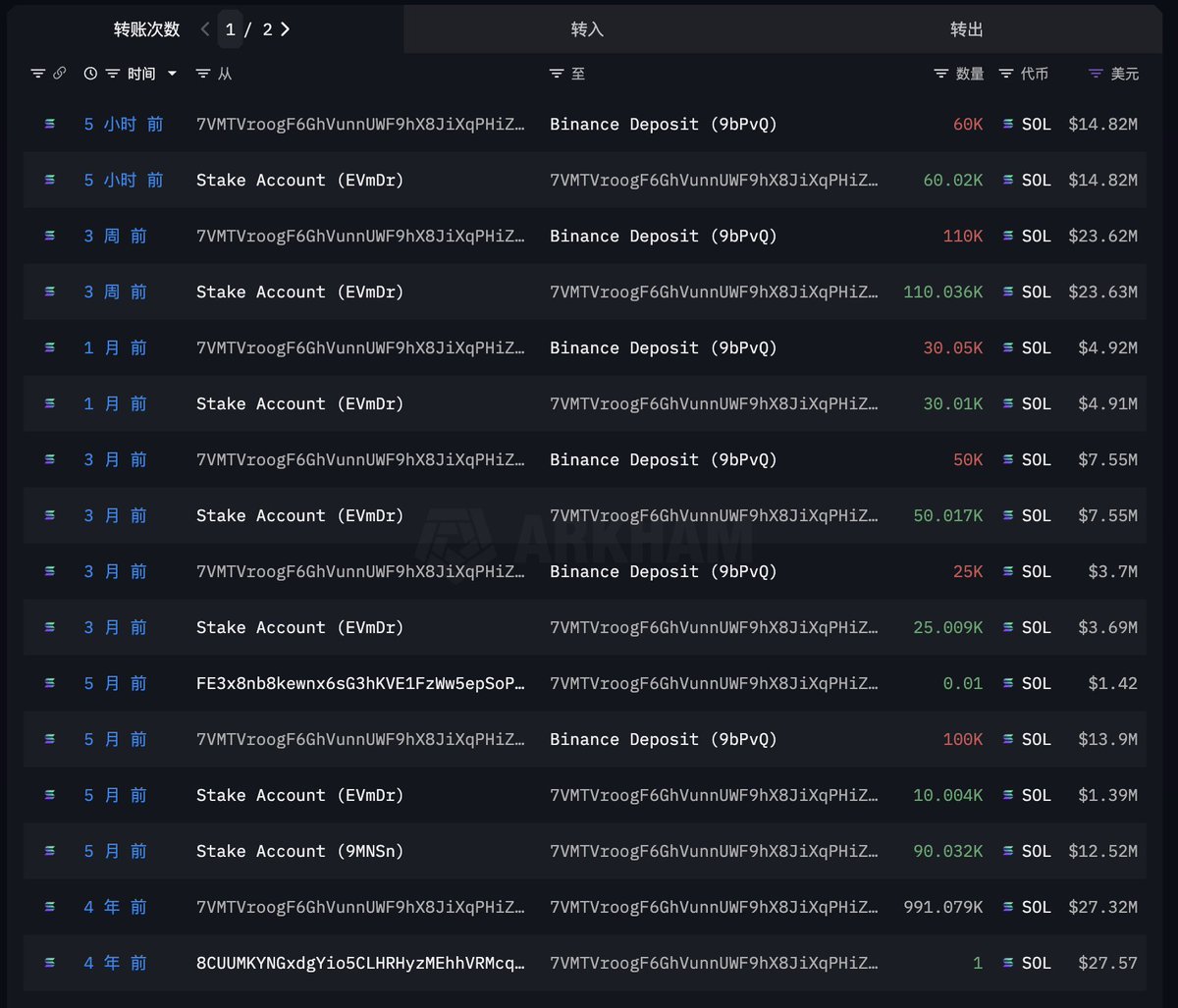
Task: Click Solana chain icon in 110.036K row
Action: [x=49, y=292]
